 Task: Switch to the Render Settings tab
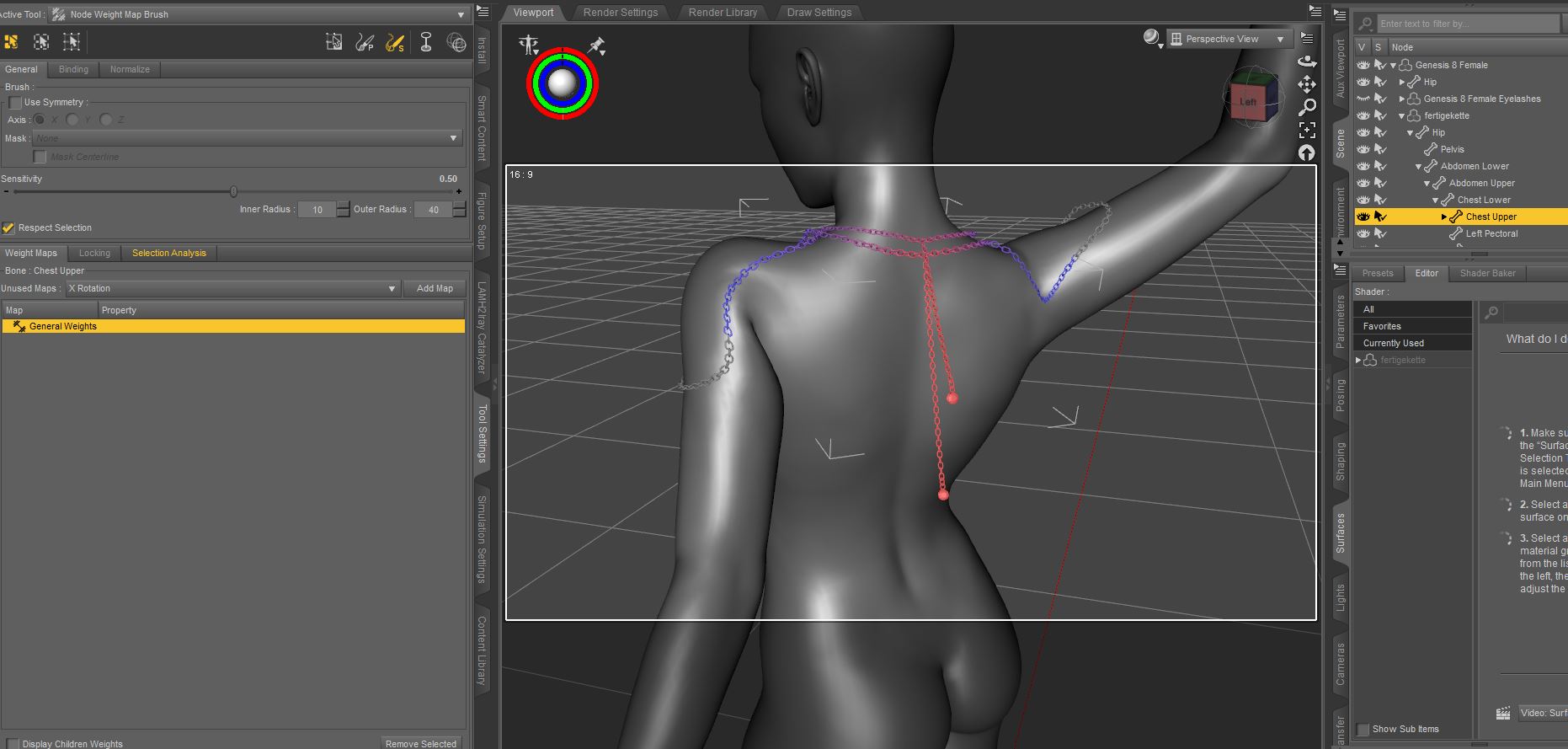pos(621,13)
